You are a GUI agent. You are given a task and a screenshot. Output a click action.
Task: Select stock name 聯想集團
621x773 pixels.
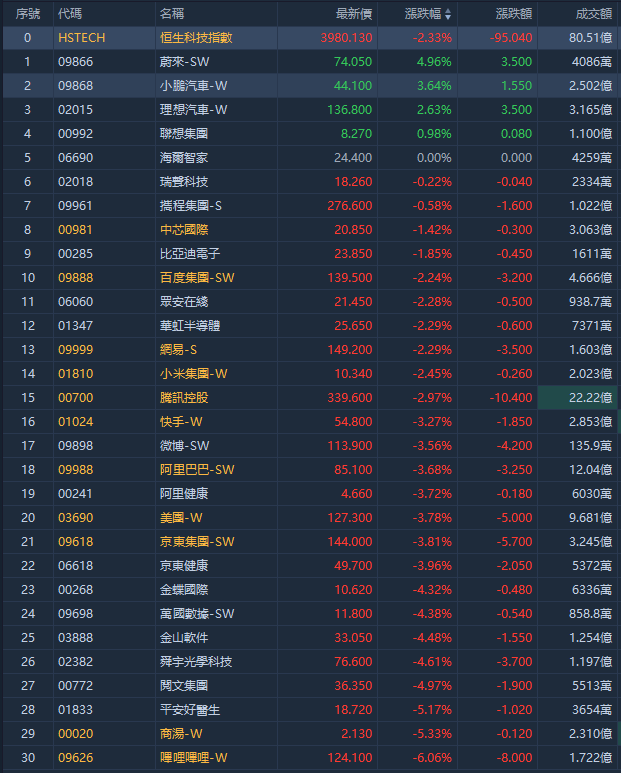[184, 134]
